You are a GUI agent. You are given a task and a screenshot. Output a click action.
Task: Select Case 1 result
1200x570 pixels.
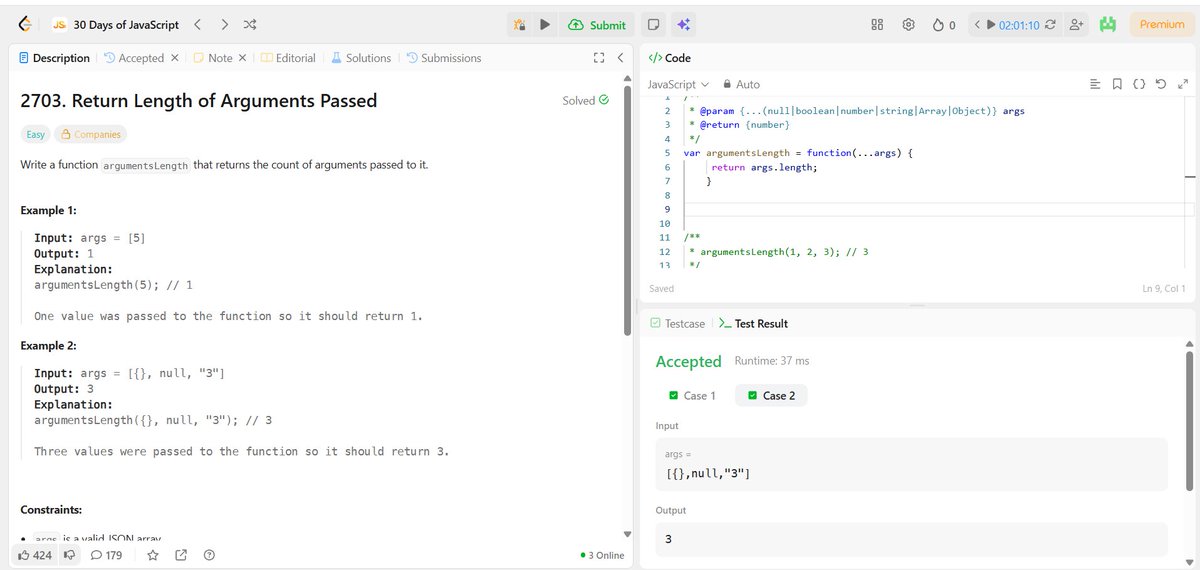tap(691, 395)
